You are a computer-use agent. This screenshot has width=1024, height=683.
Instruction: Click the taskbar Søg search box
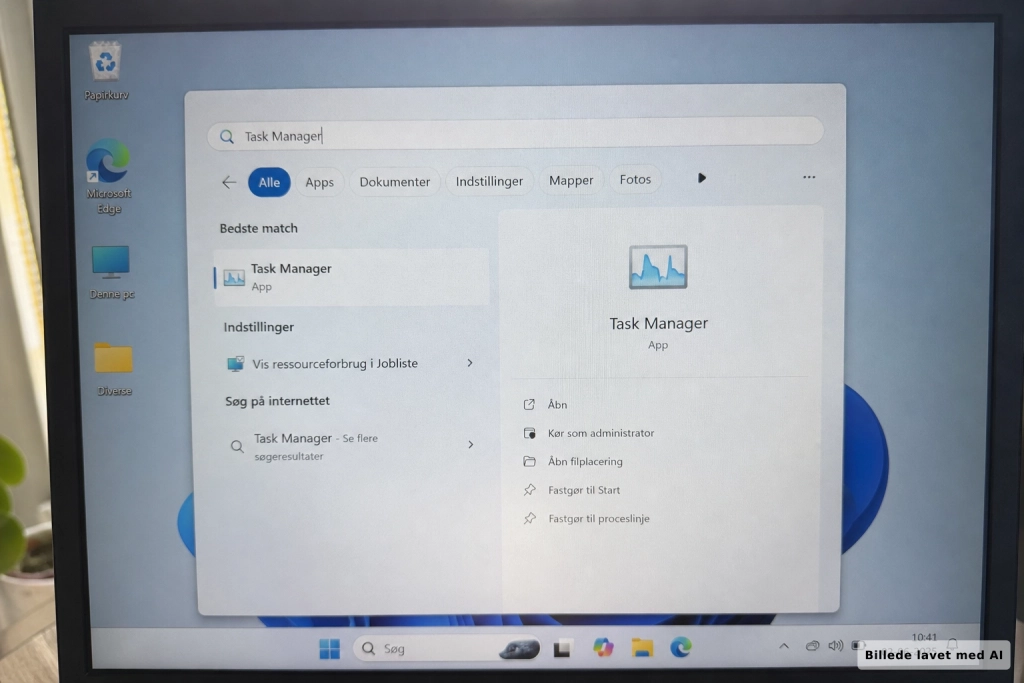click(x=447, y=648)
